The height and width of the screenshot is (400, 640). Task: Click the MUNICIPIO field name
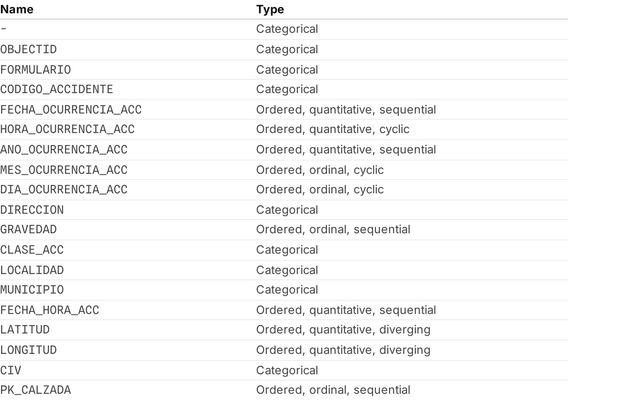(32, 290)
